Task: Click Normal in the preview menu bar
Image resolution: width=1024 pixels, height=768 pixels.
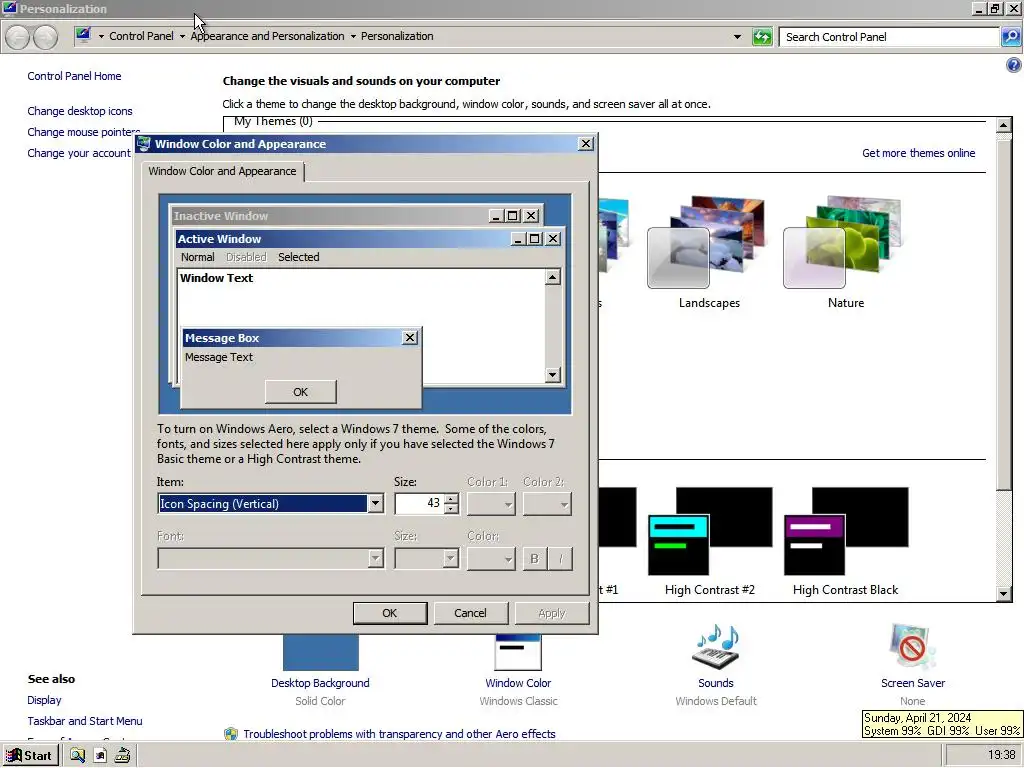Action: 197,257
